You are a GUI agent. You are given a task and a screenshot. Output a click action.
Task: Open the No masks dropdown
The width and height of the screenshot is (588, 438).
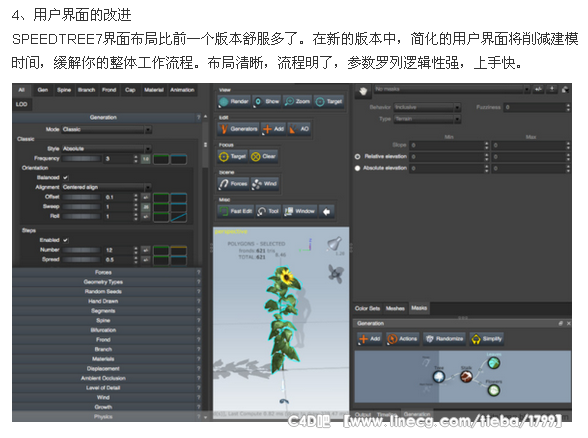click(x=452, y=89)
